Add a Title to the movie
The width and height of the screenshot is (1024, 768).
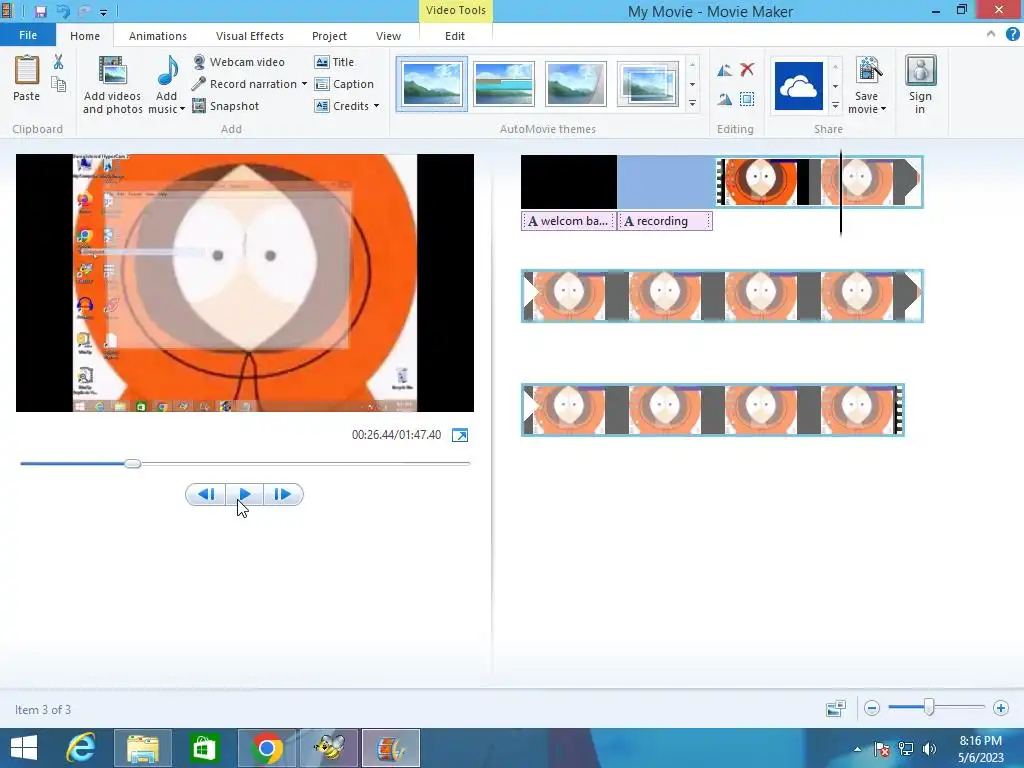(334, 62)
